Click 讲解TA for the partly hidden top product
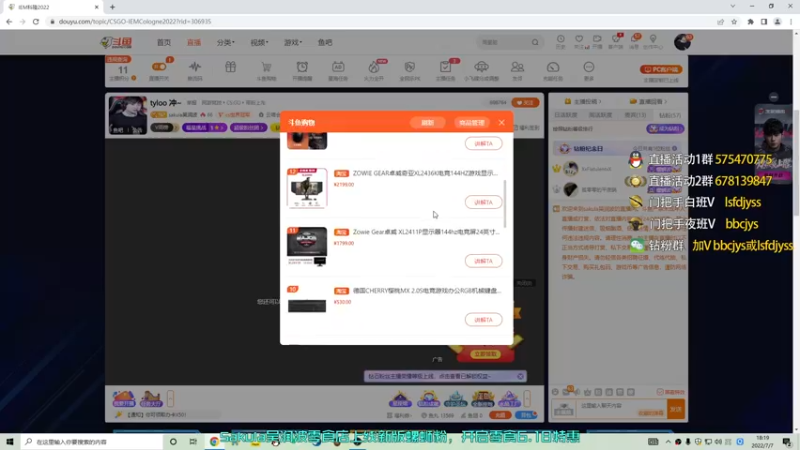Screen dimensions: 800x450 point(483,143)
